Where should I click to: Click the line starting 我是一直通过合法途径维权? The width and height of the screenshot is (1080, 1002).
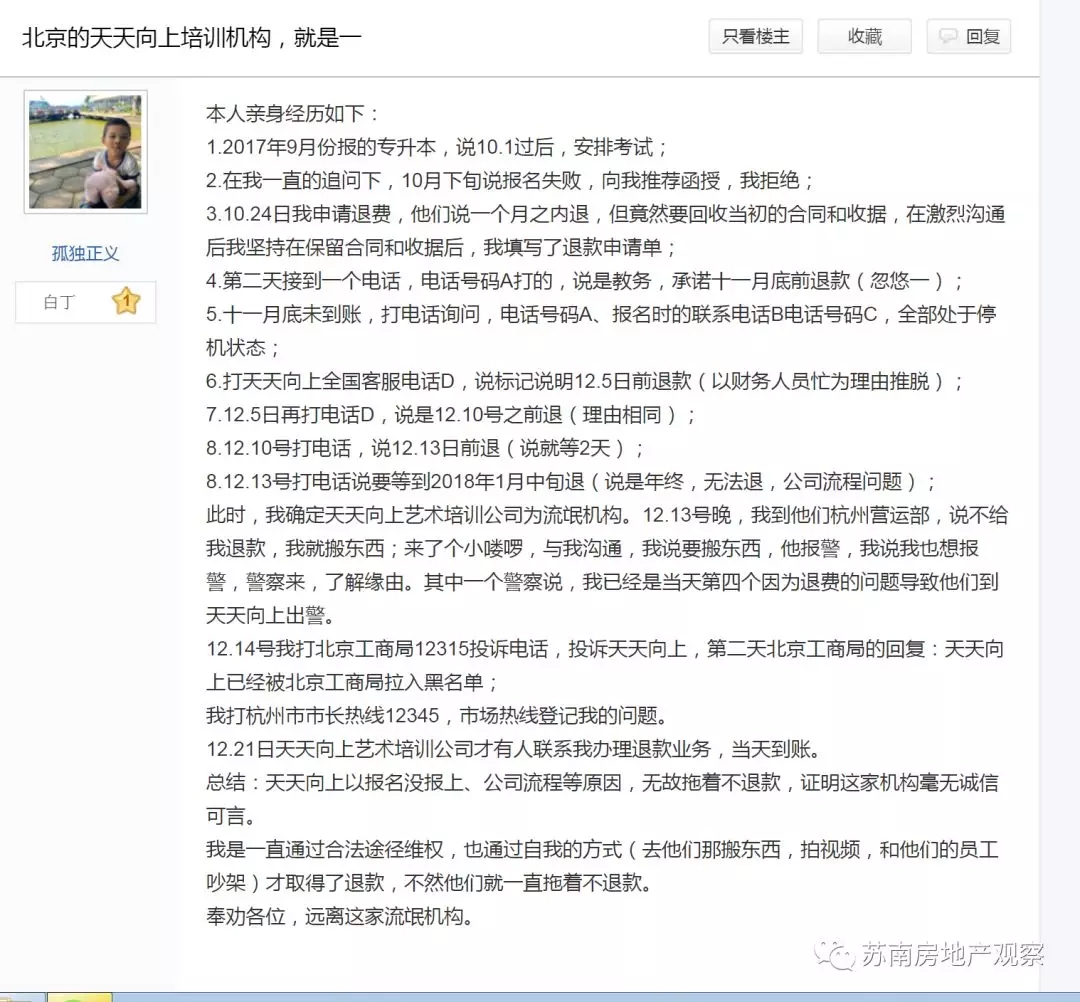(602, 850)
